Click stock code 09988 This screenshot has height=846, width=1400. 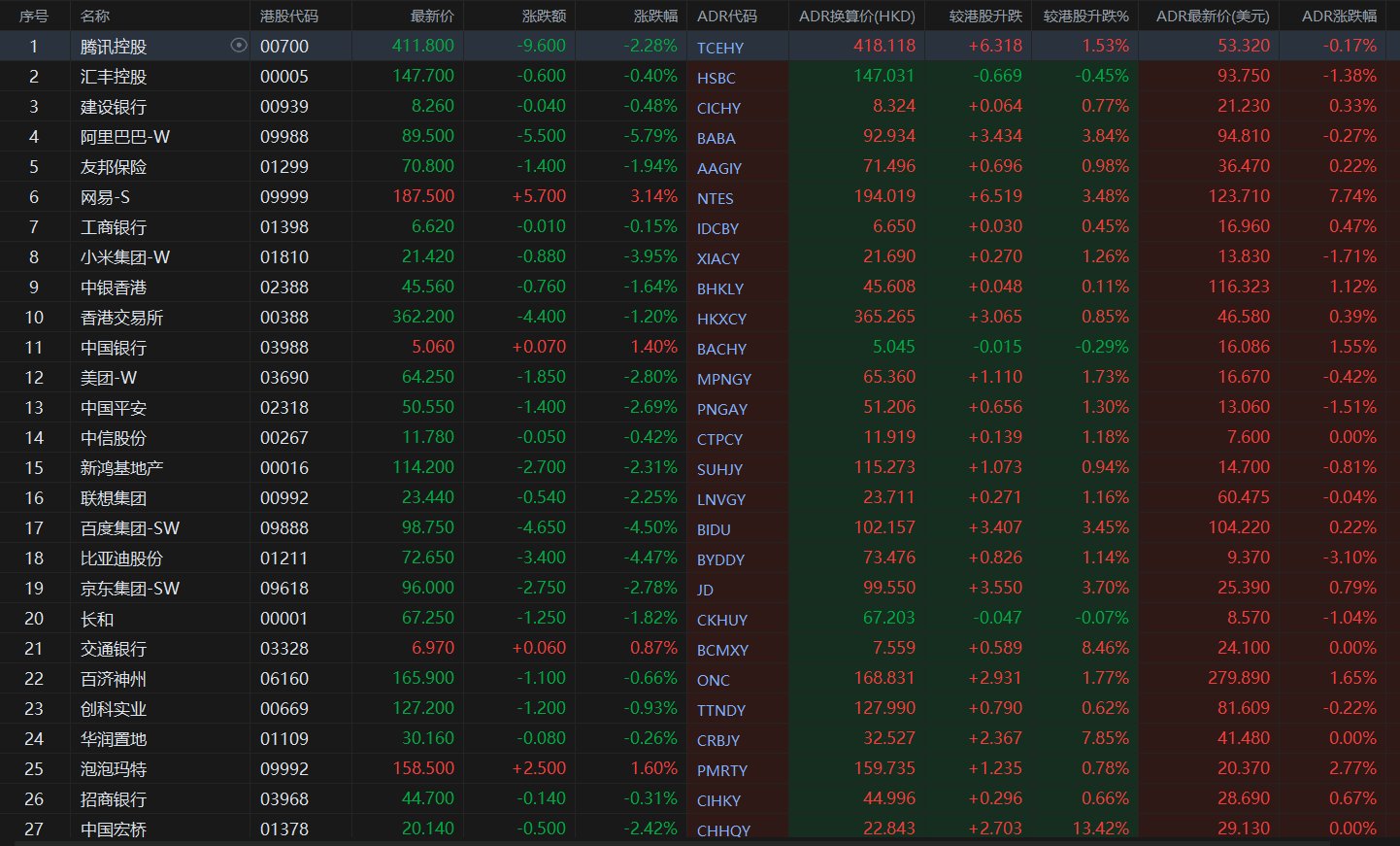284,137
